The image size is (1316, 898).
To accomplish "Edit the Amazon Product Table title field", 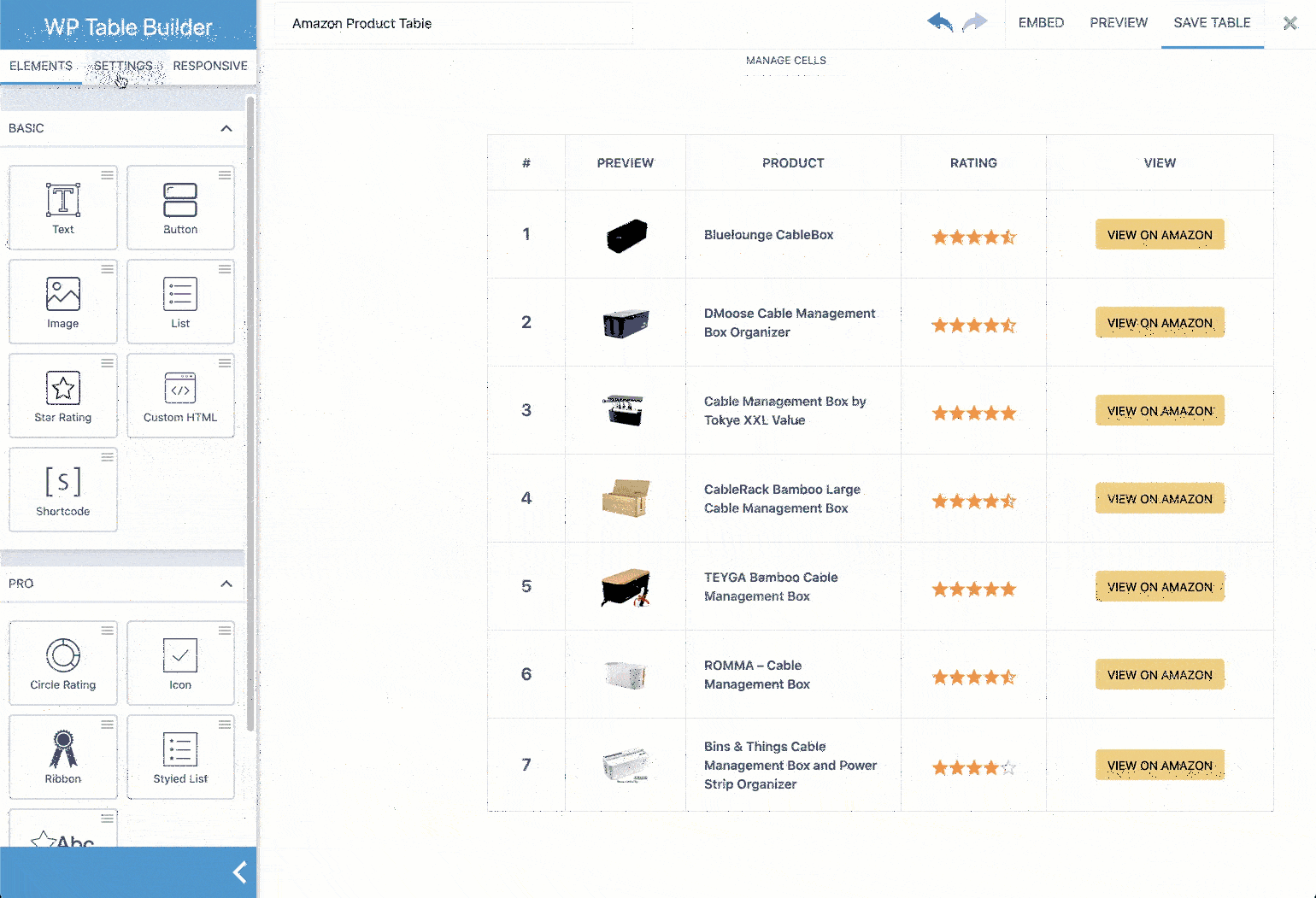I will tap(454, 23).
